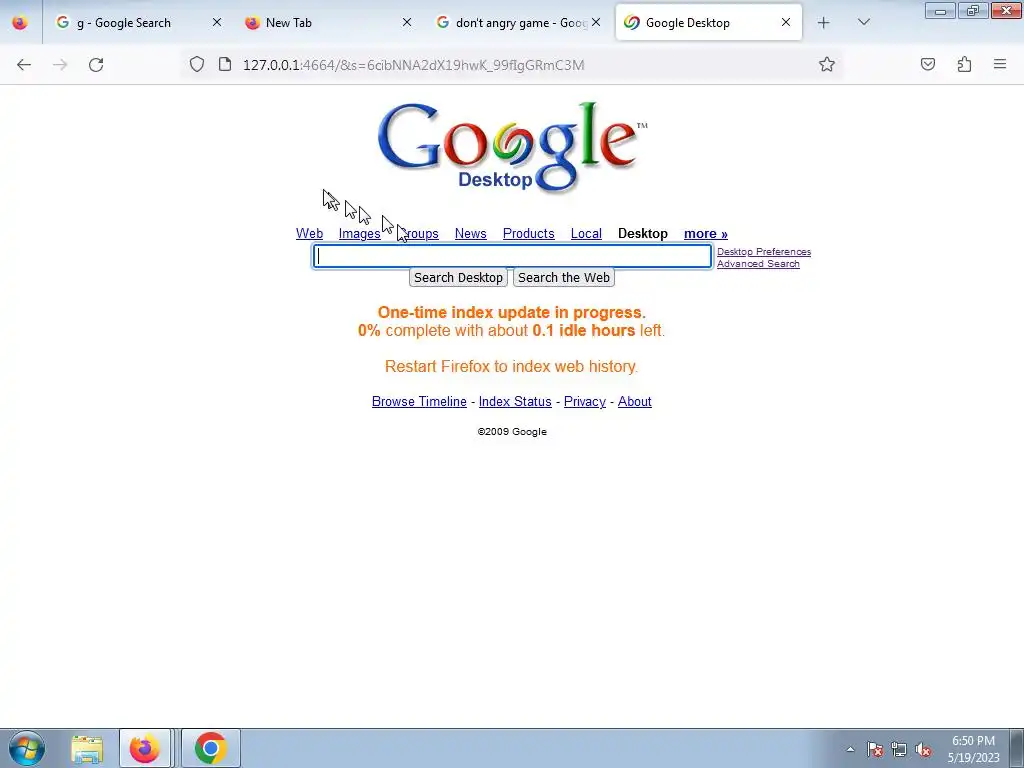Open the Groups link
Screen dimensions: 1024x768
click(x=419, y=233)
